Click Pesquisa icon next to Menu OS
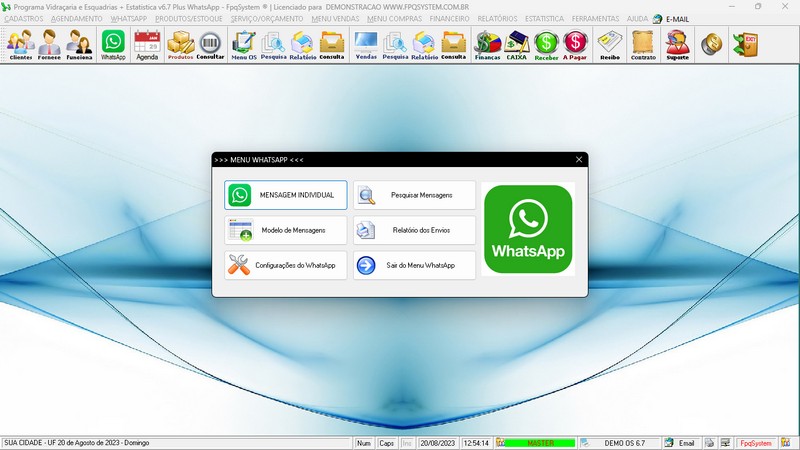This screenshot has height=450, width=800. click(x=273, y=45)
